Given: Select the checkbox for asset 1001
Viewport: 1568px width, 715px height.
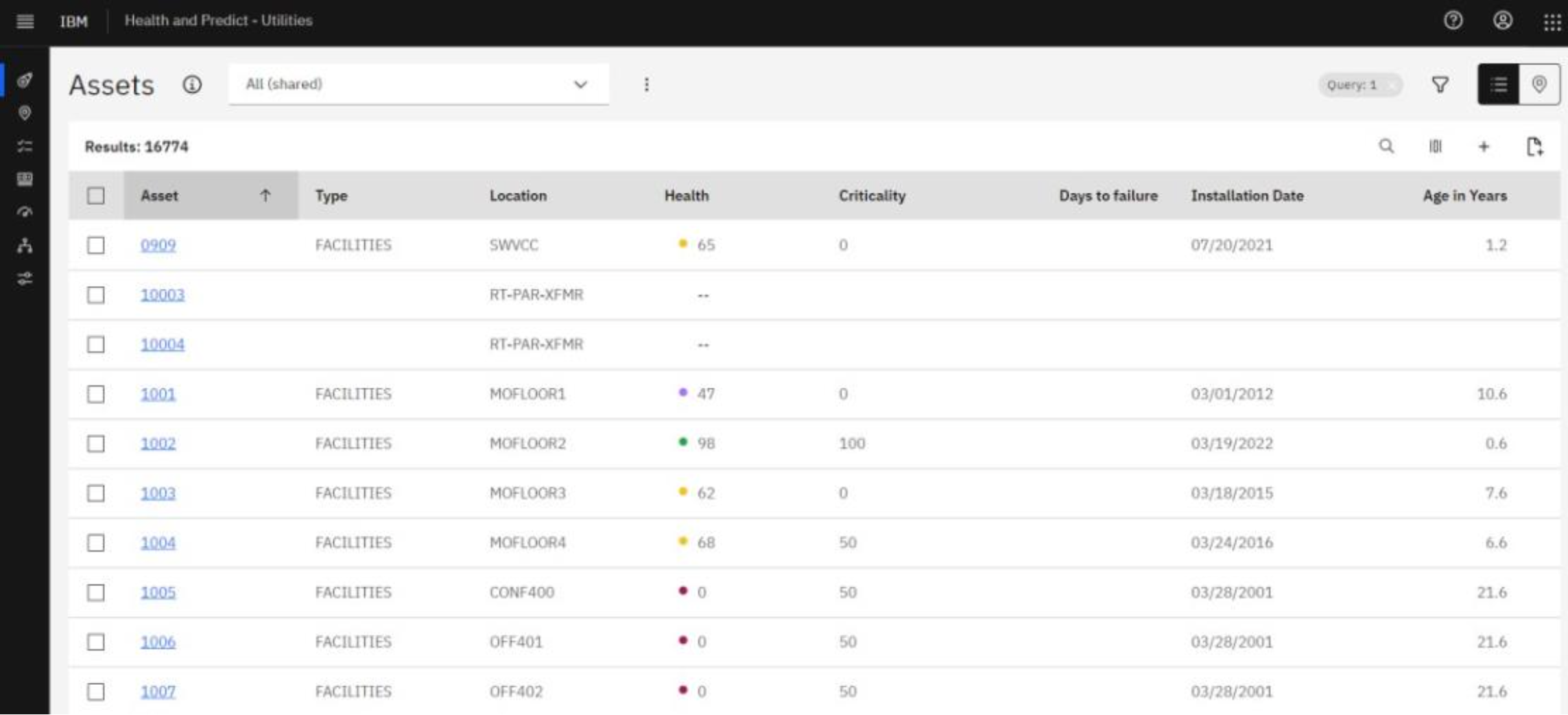Looking at the screenshot, I should (x=96, y=394).
